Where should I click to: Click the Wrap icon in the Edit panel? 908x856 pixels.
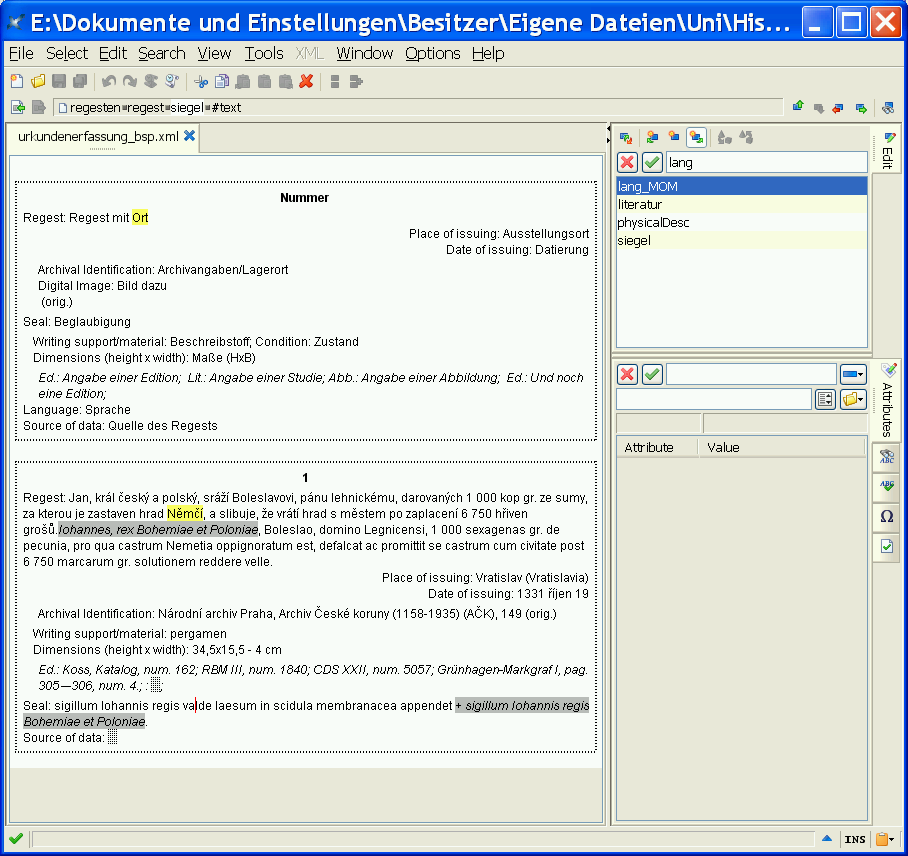pyautogui.click(x=746, y=138)
